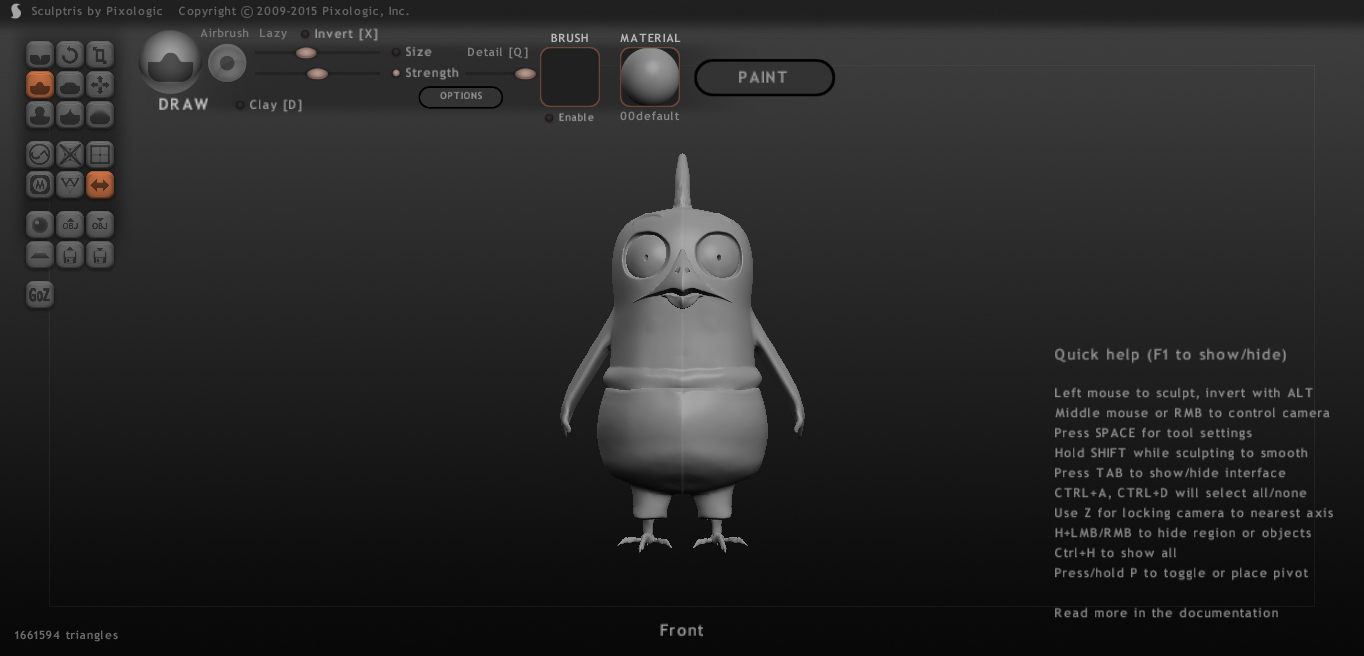Toggle the Clay [D] option
This screenshot has width=1364, height=656.
pos(240,105)
